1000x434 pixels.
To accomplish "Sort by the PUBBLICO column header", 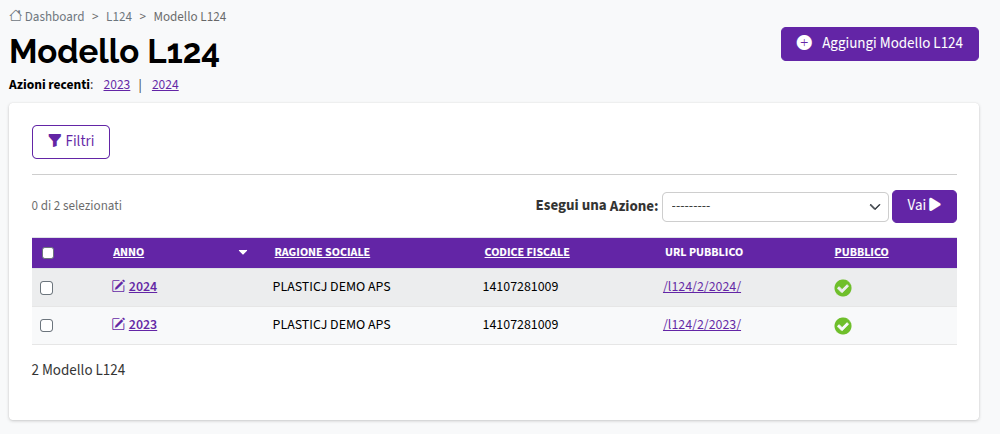I will point(862,252).
